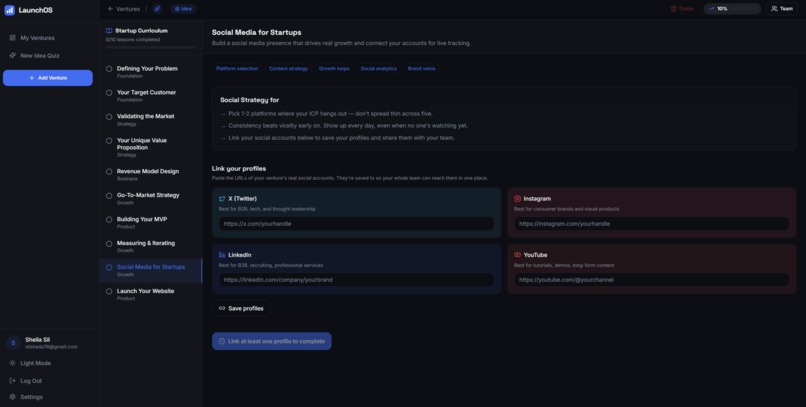Click the curriculum lessons progress bar

click(x=151, y=47)
